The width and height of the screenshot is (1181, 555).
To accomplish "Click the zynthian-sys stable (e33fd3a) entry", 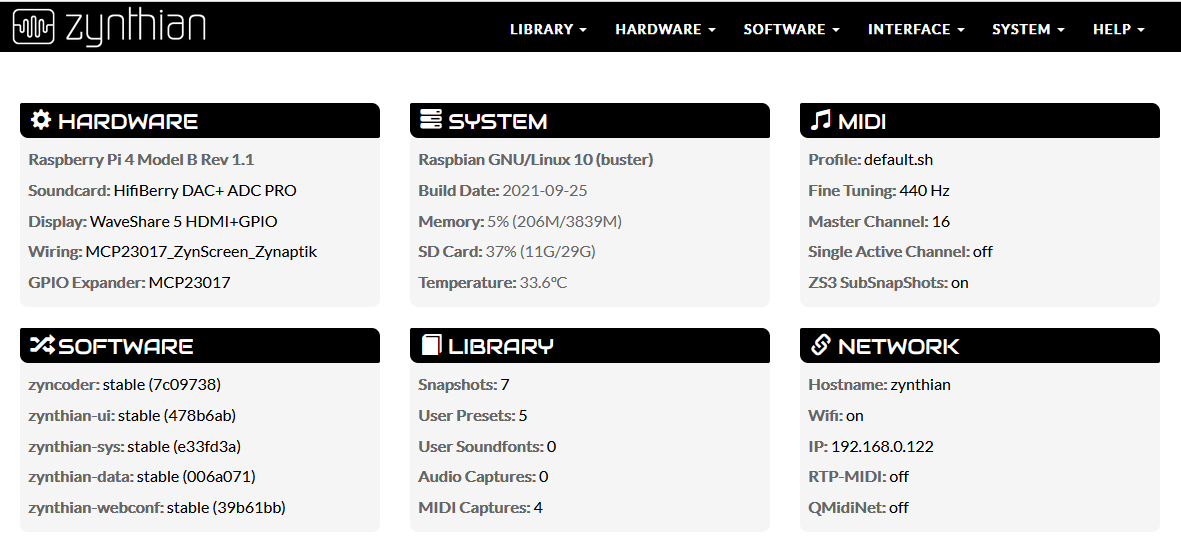I will 135,447.
